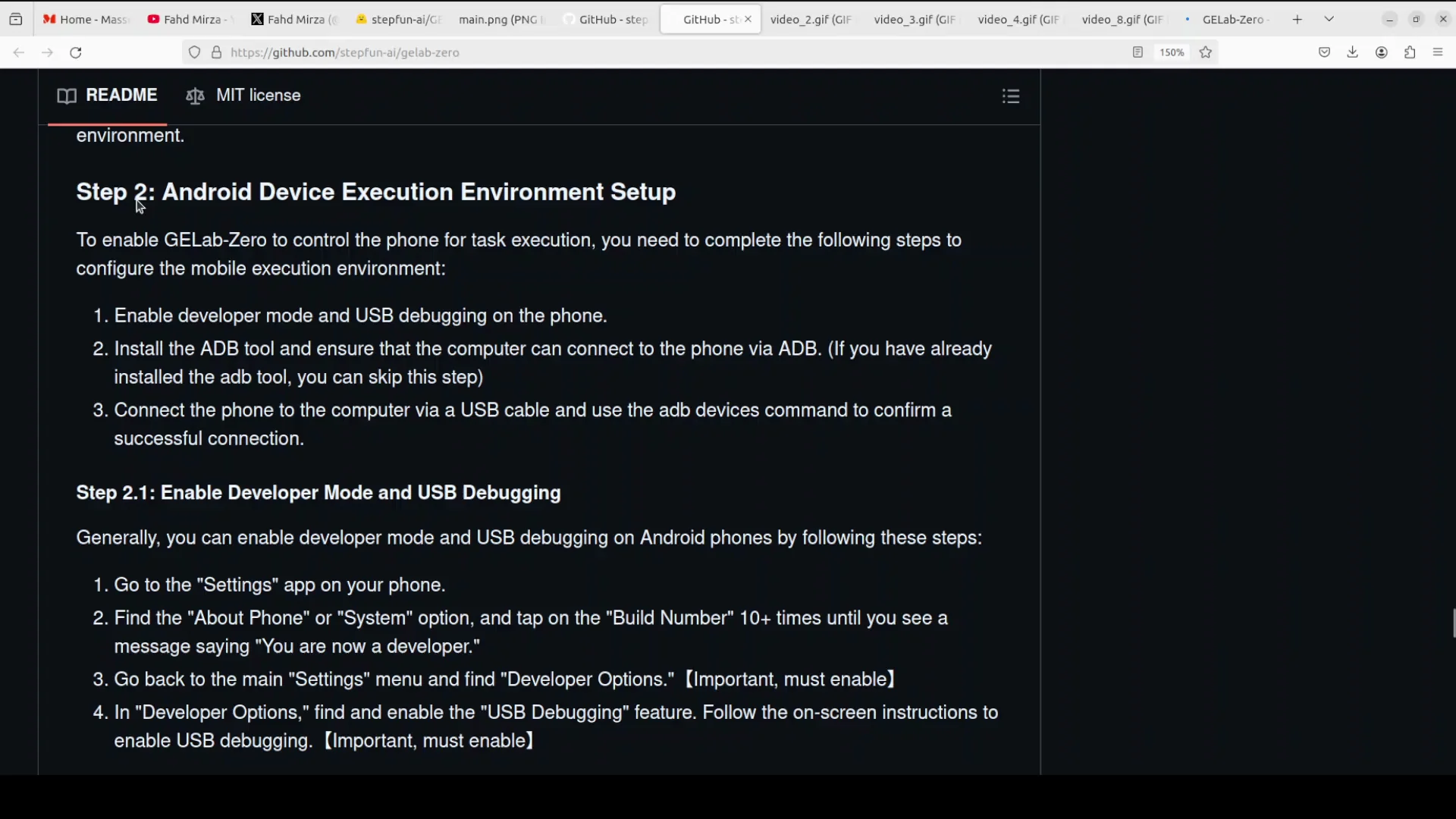The height and width of the screenshot is (819, 1456).
Task: Open the README outline icon
Action: [x=1011, y=96]
